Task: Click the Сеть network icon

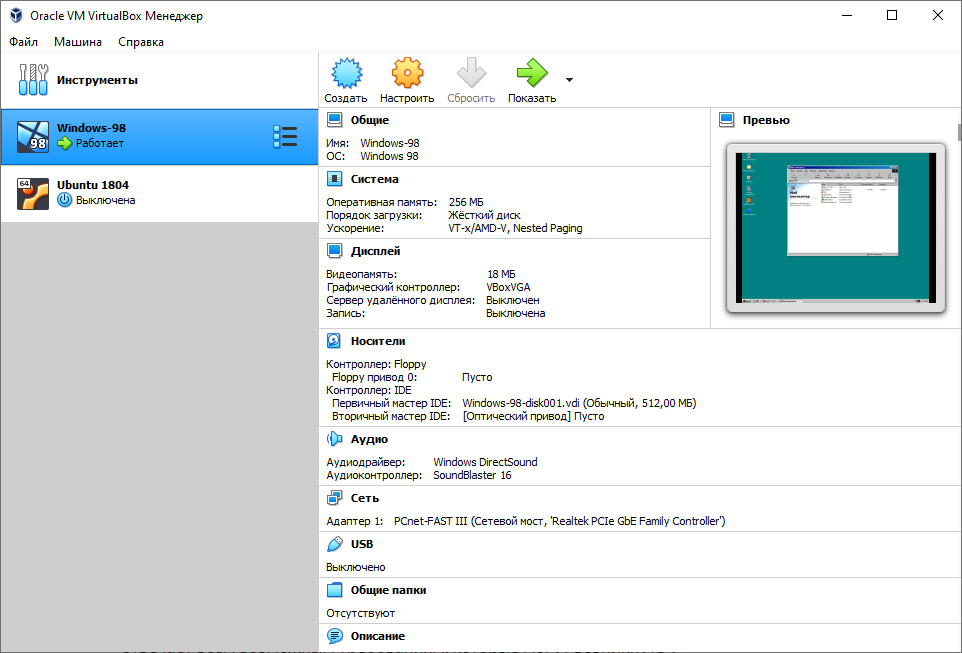Action: [334, 498]
